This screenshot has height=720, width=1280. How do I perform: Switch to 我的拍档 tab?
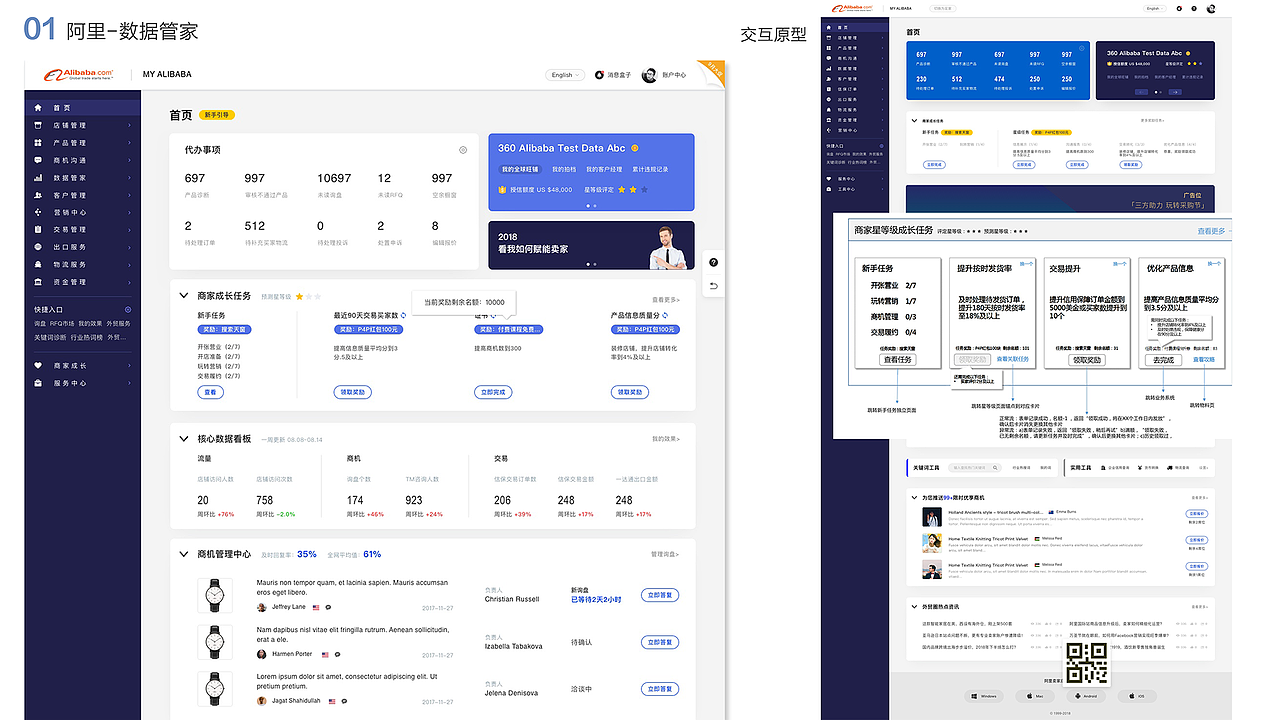[563, 170]
